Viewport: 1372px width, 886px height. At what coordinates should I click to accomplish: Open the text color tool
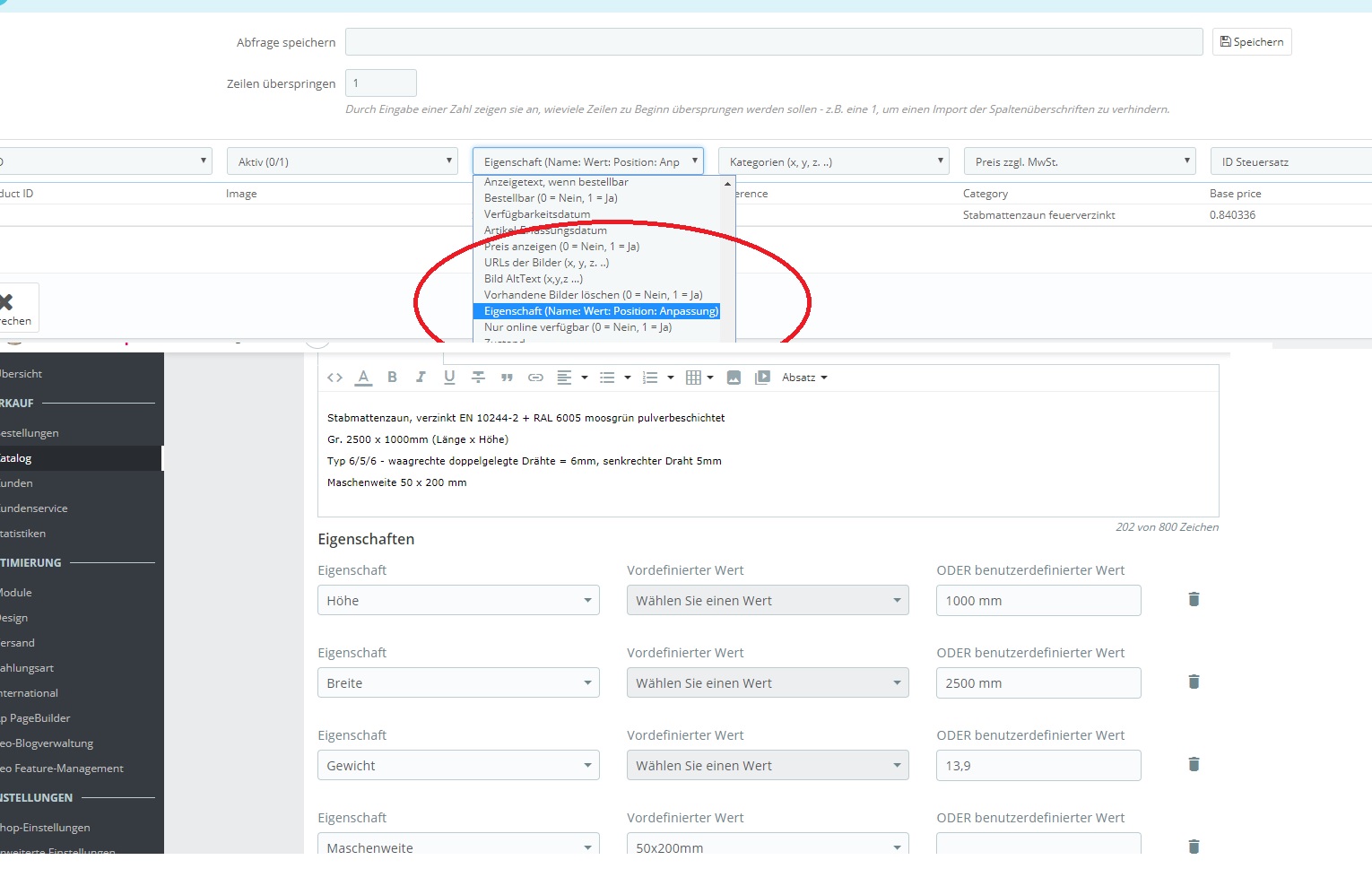coord(363,378)
